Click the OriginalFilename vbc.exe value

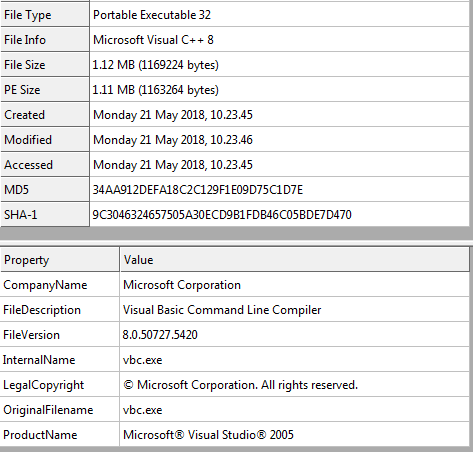coord(142,410)
